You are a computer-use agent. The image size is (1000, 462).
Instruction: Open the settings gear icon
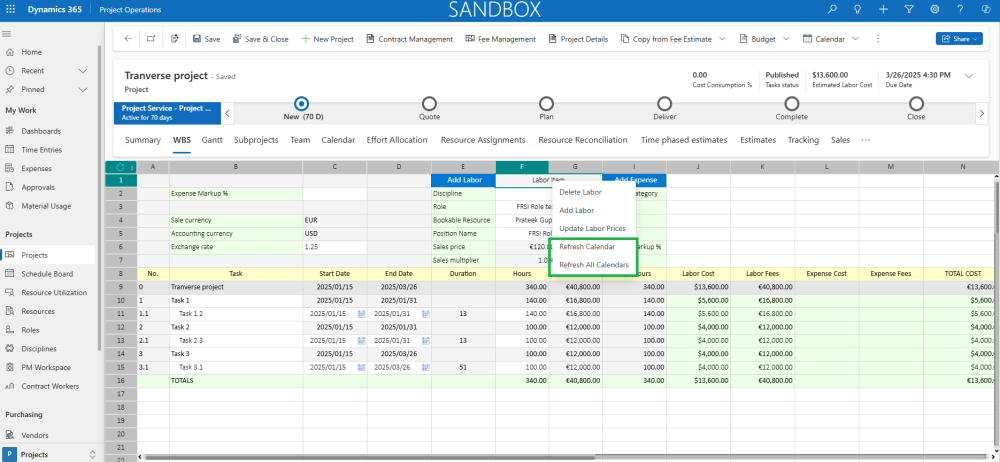coord(934,10)
